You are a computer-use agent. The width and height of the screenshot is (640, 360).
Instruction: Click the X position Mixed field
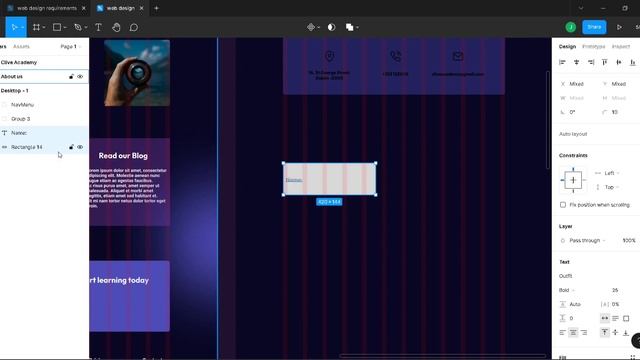(x=576, y=84)
